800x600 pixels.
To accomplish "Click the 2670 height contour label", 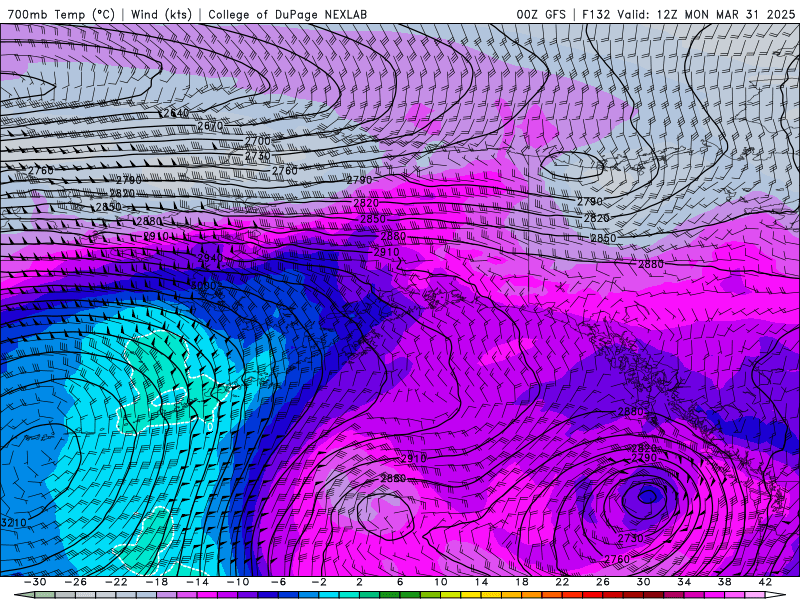I will point(210,126).
